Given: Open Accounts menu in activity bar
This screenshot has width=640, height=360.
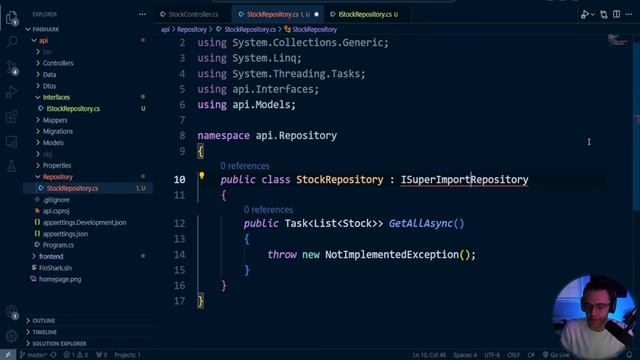Looking at the screenshot, I should pyautogui.click(x=11, y=312).
